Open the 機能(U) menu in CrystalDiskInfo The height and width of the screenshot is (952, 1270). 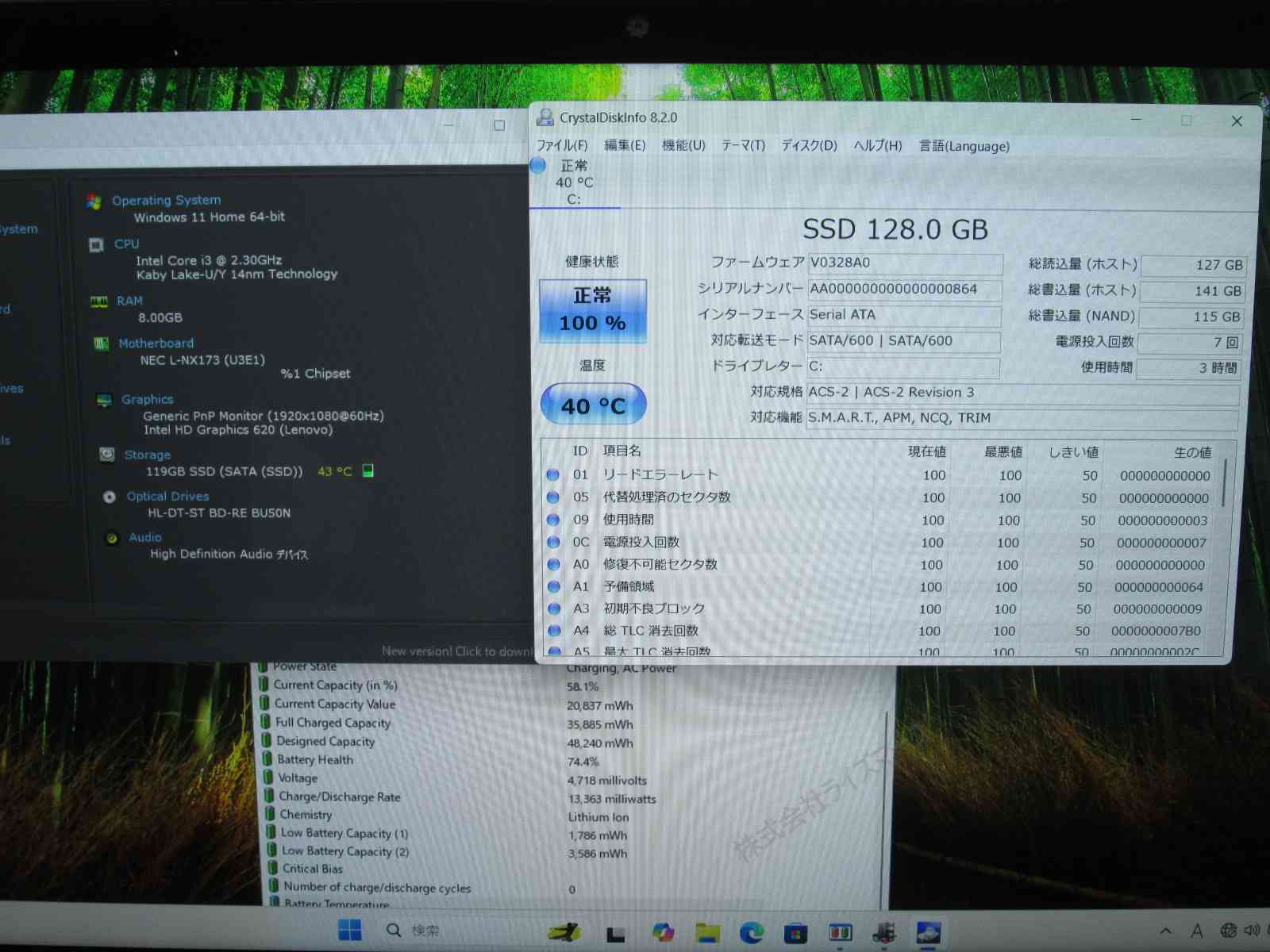[x=683, y=145]
